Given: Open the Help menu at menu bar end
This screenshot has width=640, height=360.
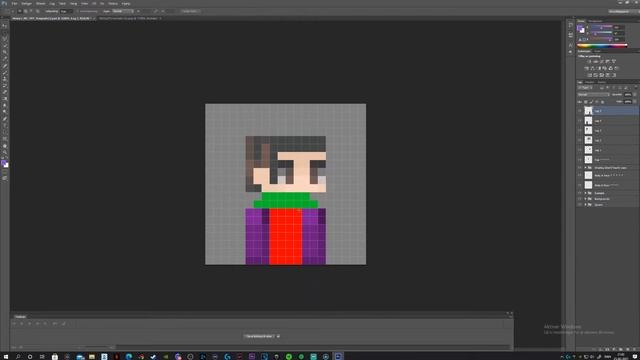Looking at the screenshot, I should click(126, 4).
